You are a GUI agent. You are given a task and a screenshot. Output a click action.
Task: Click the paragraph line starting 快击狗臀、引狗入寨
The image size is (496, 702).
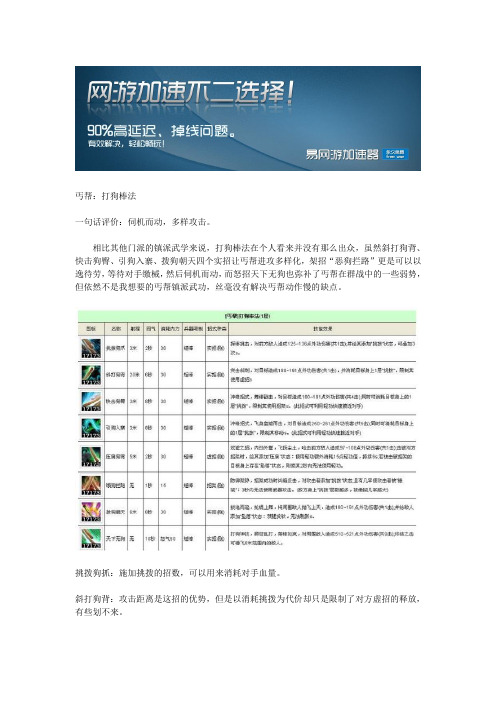pyautogui.click(x=248, y=261)
